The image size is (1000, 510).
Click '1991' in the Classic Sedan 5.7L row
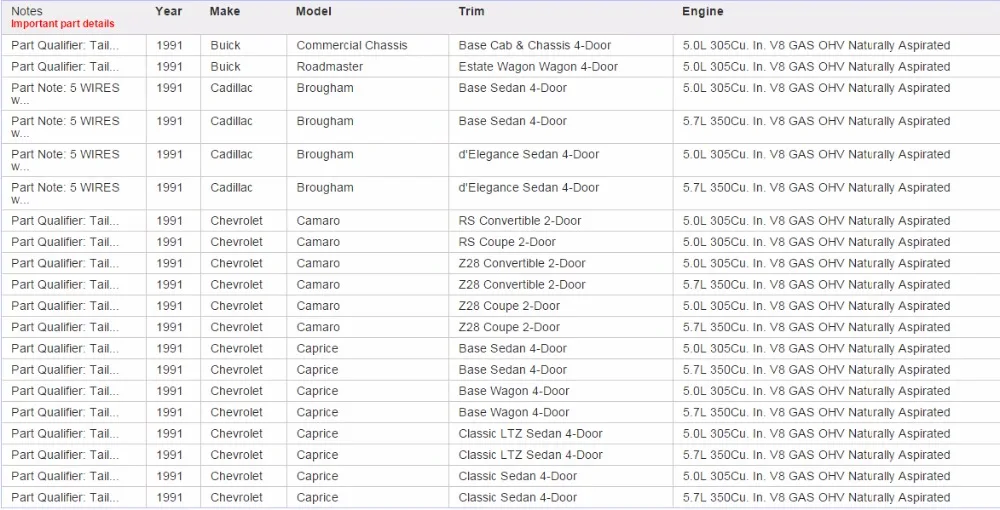pos(169,497)
